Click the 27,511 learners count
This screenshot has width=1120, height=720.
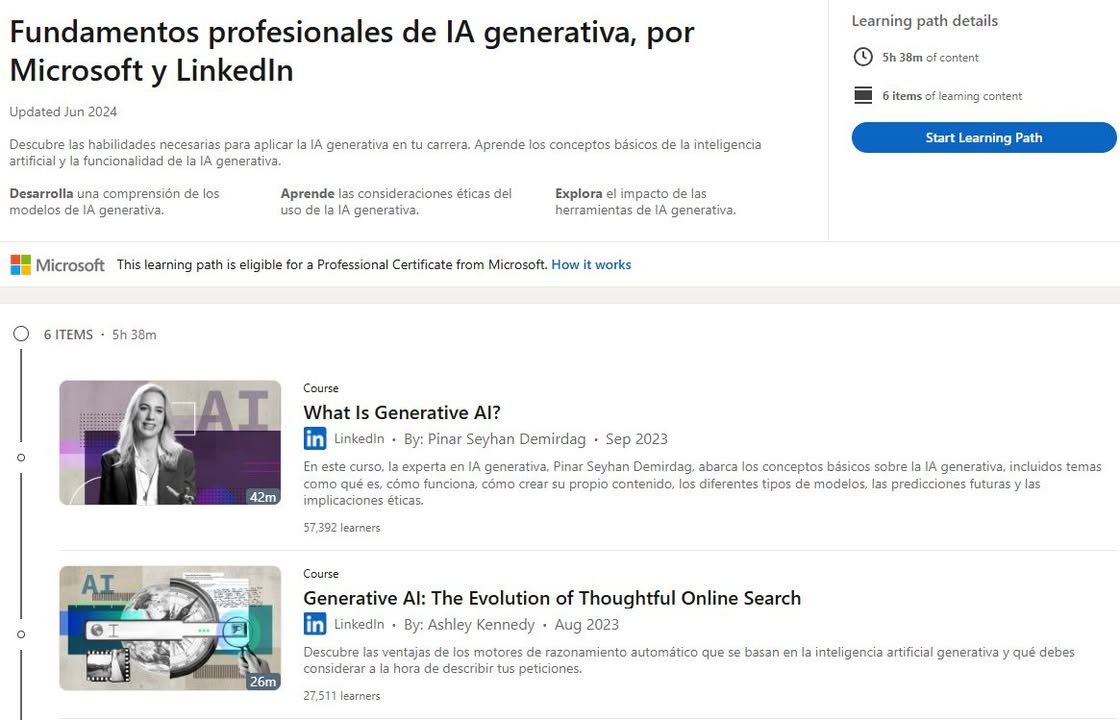[x=341, y=696]
